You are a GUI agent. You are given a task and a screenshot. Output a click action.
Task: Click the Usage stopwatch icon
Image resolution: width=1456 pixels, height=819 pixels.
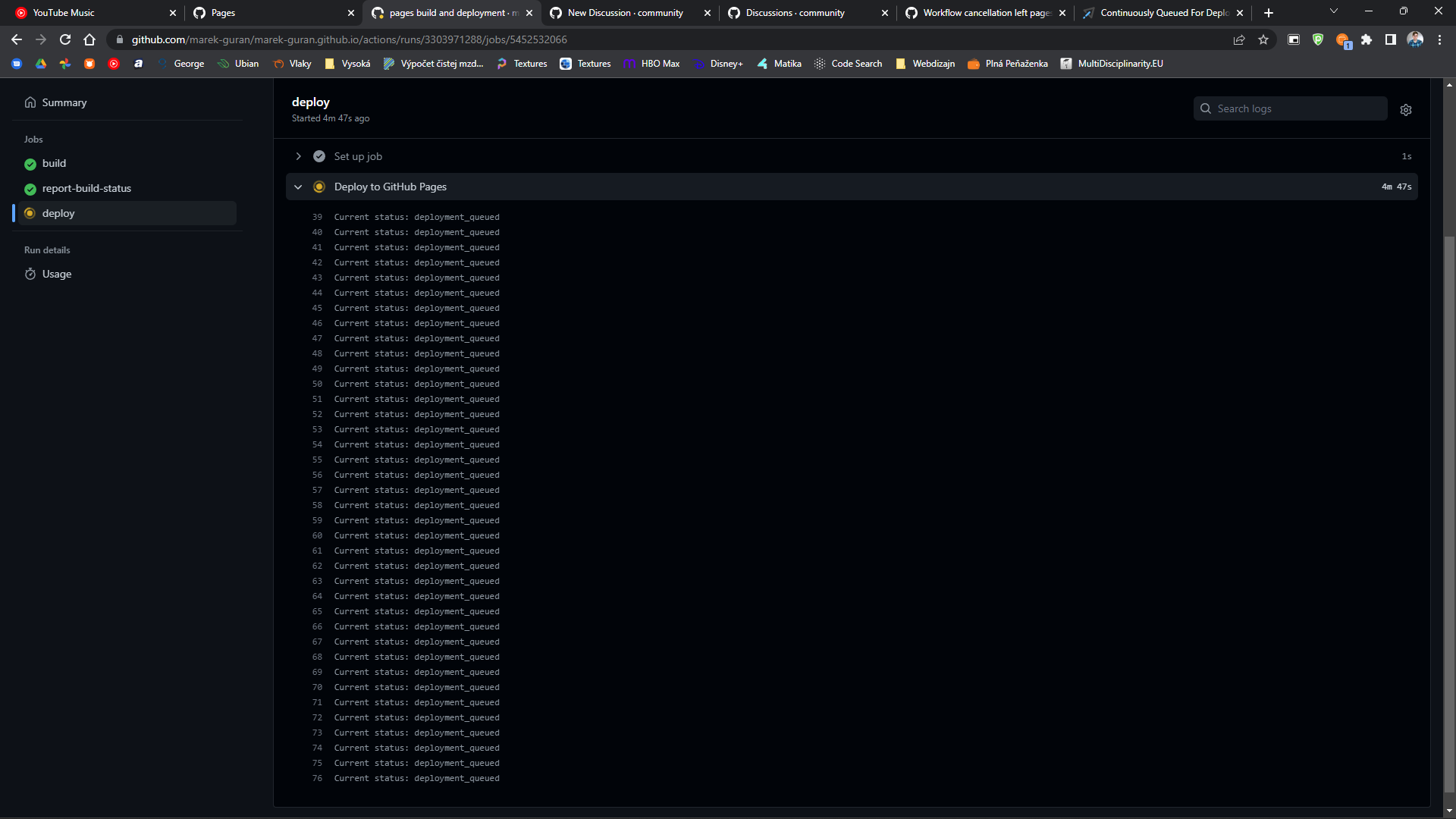[x=30, y=274]
